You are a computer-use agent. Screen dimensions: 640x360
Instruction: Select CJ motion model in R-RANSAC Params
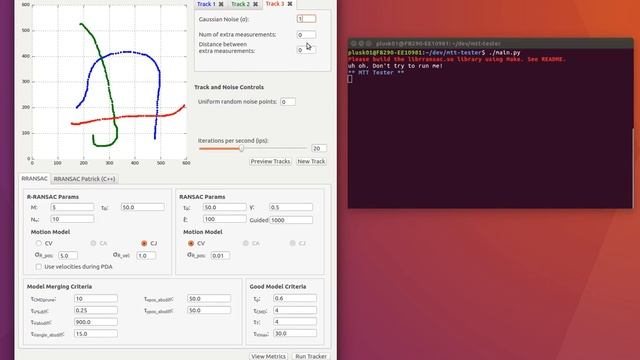(144, 243)
